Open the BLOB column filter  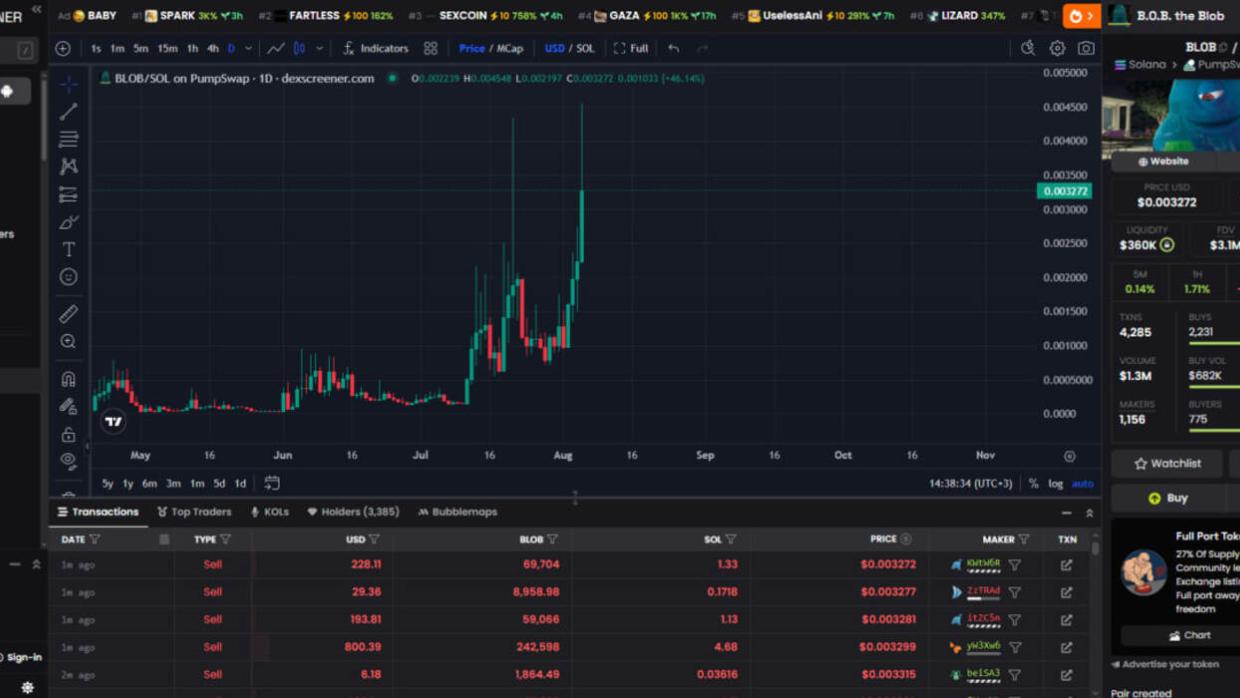point(552,539)
